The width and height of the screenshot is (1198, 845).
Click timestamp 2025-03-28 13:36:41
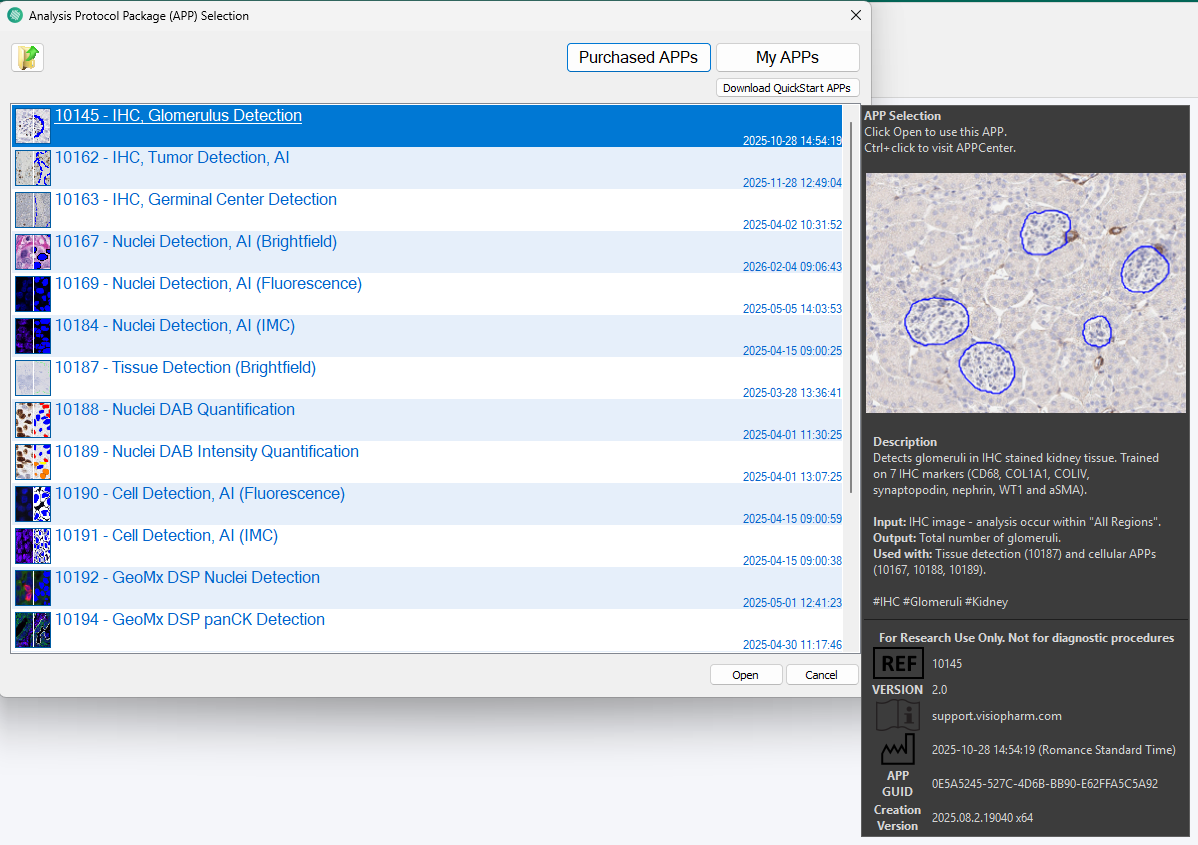tap(792, 393)
